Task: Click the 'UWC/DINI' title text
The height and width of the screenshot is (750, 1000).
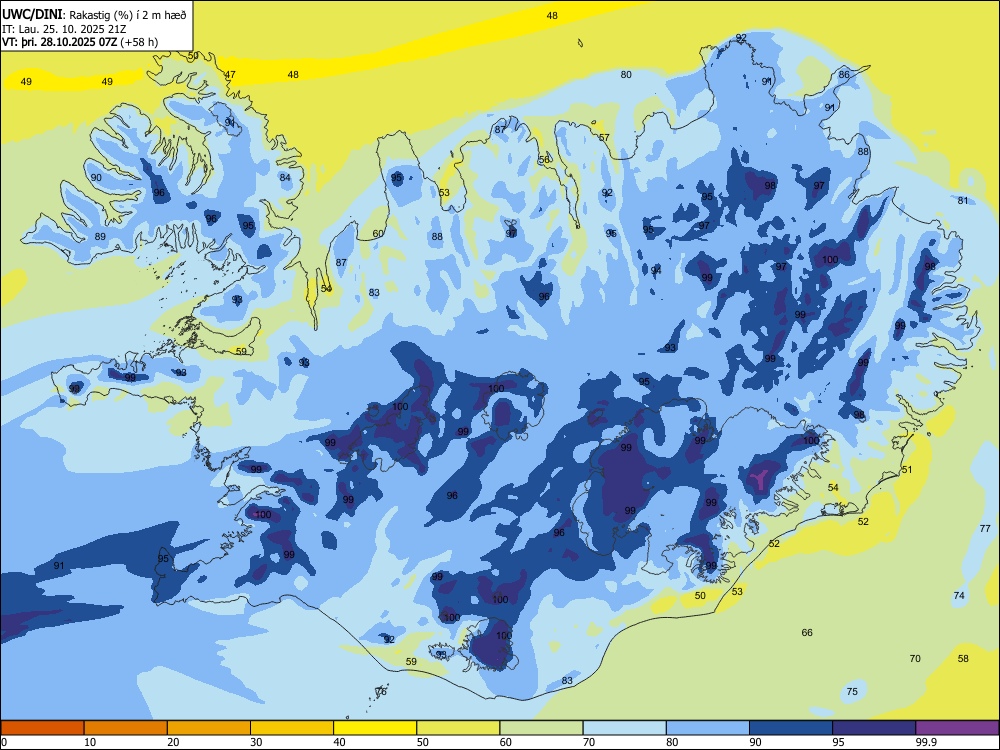Action: 32,15
